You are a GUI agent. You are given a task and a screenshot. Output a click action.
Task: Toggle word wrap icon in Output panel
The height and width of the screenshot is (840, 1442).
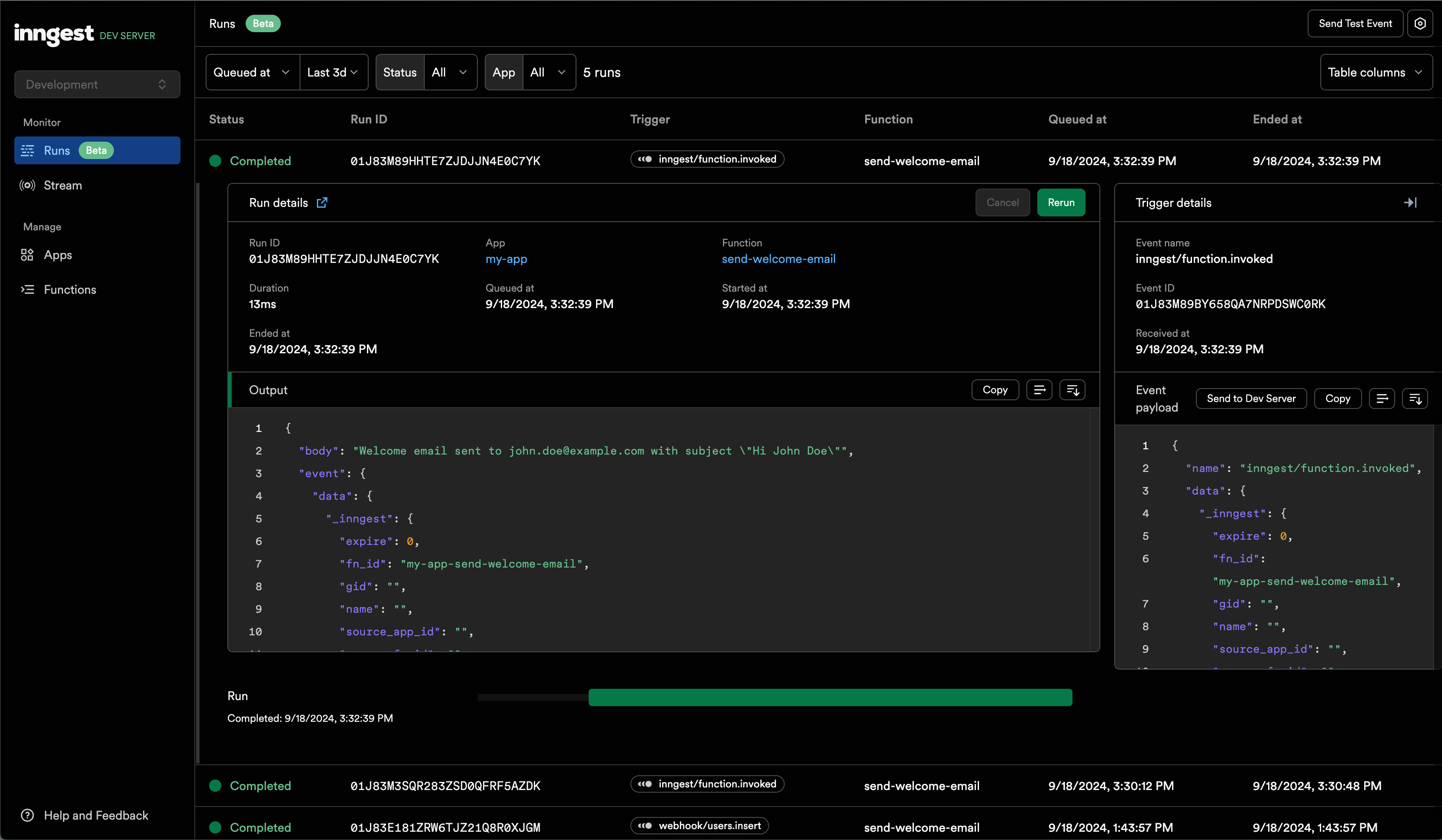1039,390
